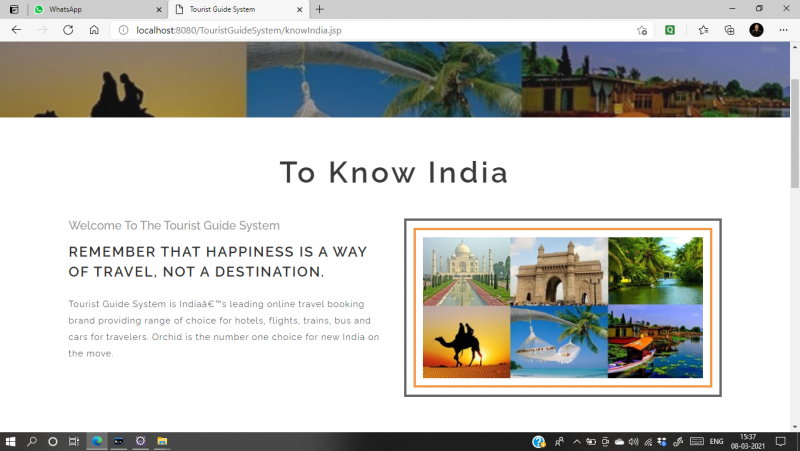Click the houseboat banner photo
This screenshot has height=451, width=800.
(x=655, y=80)
